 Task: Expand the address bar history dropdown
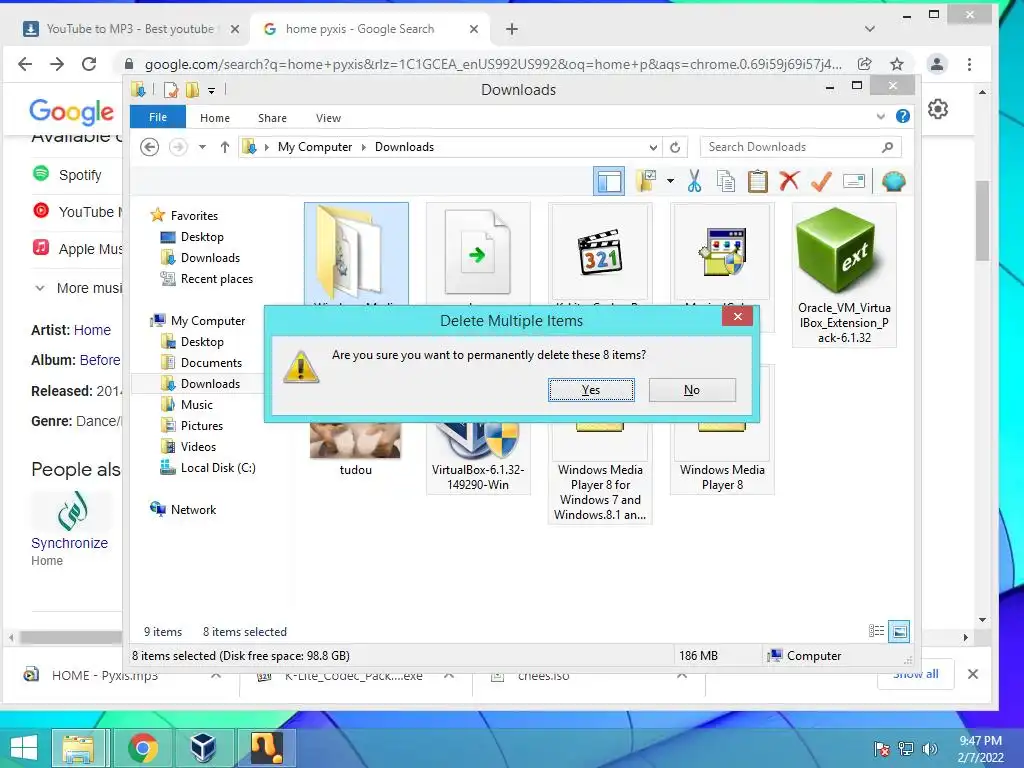click(x=653, y=147)
